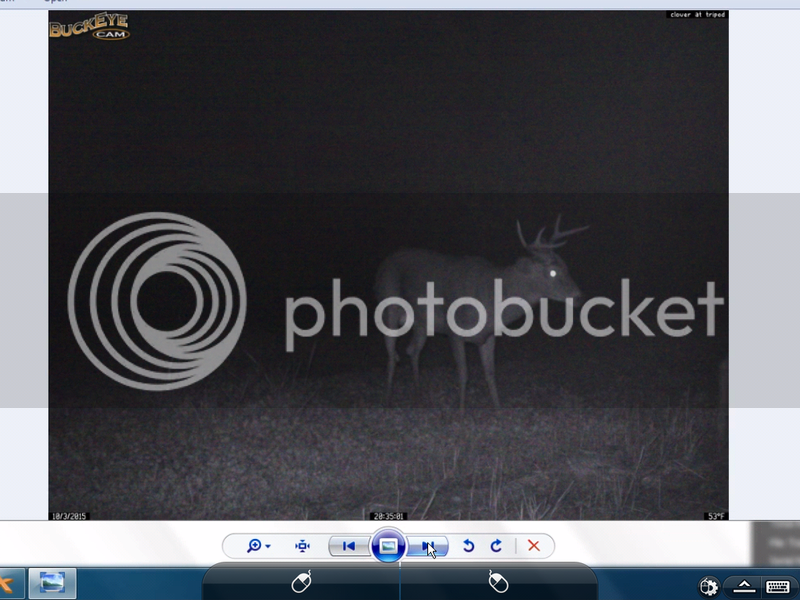800x600 pixels.
Task: Click the 53°F temperature reading
Action: pos(716,516)
